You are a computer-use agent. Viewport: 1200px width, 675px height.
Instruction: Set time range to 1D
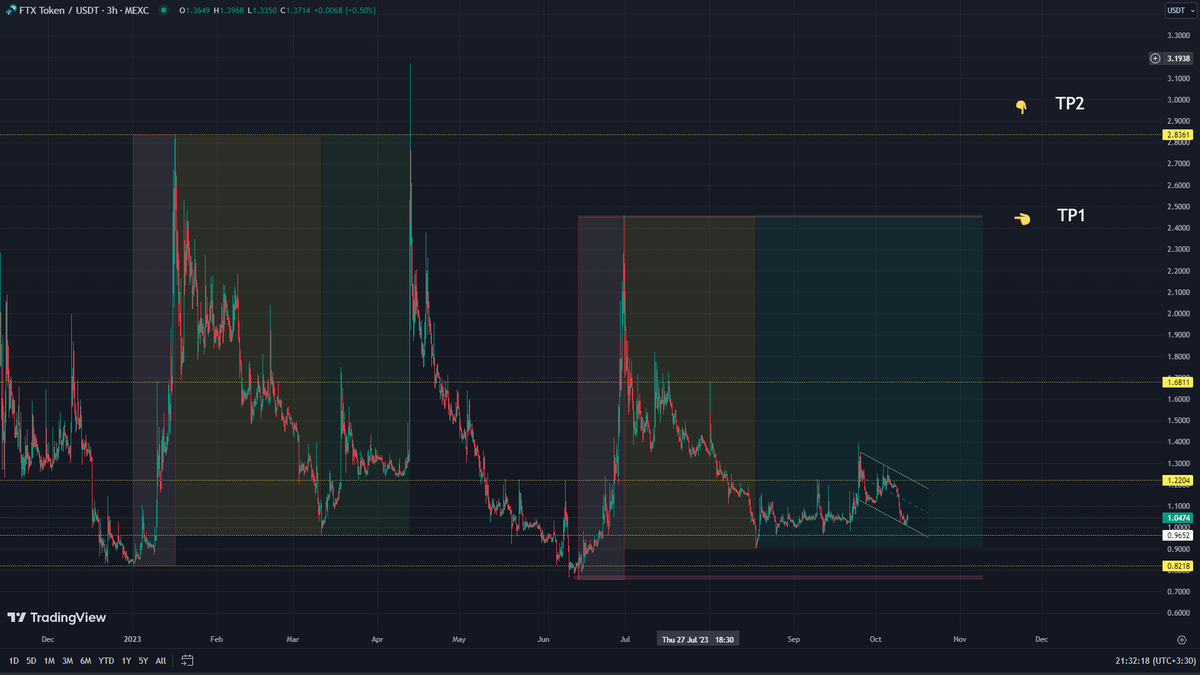pos(14,660)
